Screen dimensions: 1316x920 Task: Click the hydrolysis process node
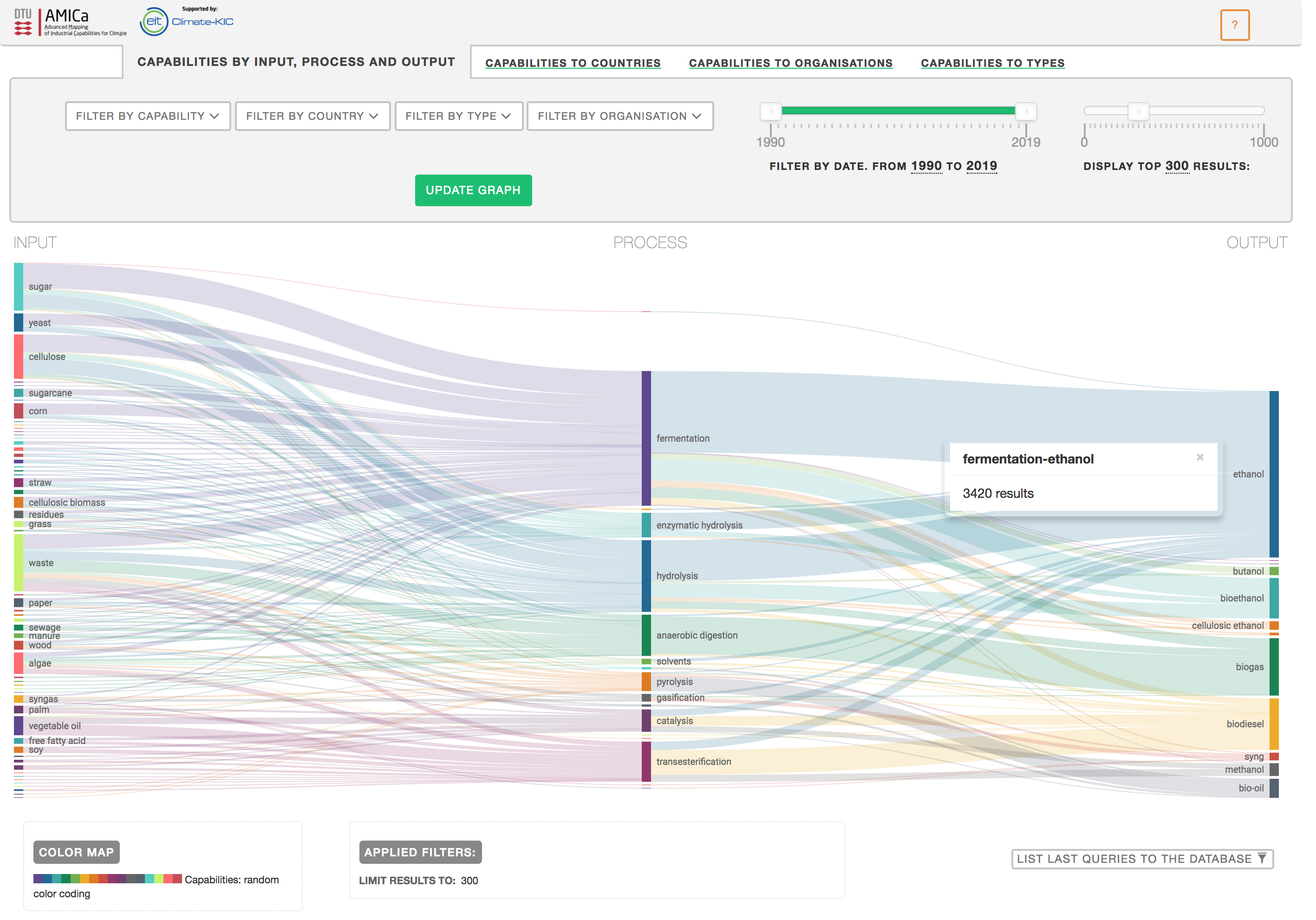click(653, 582)
